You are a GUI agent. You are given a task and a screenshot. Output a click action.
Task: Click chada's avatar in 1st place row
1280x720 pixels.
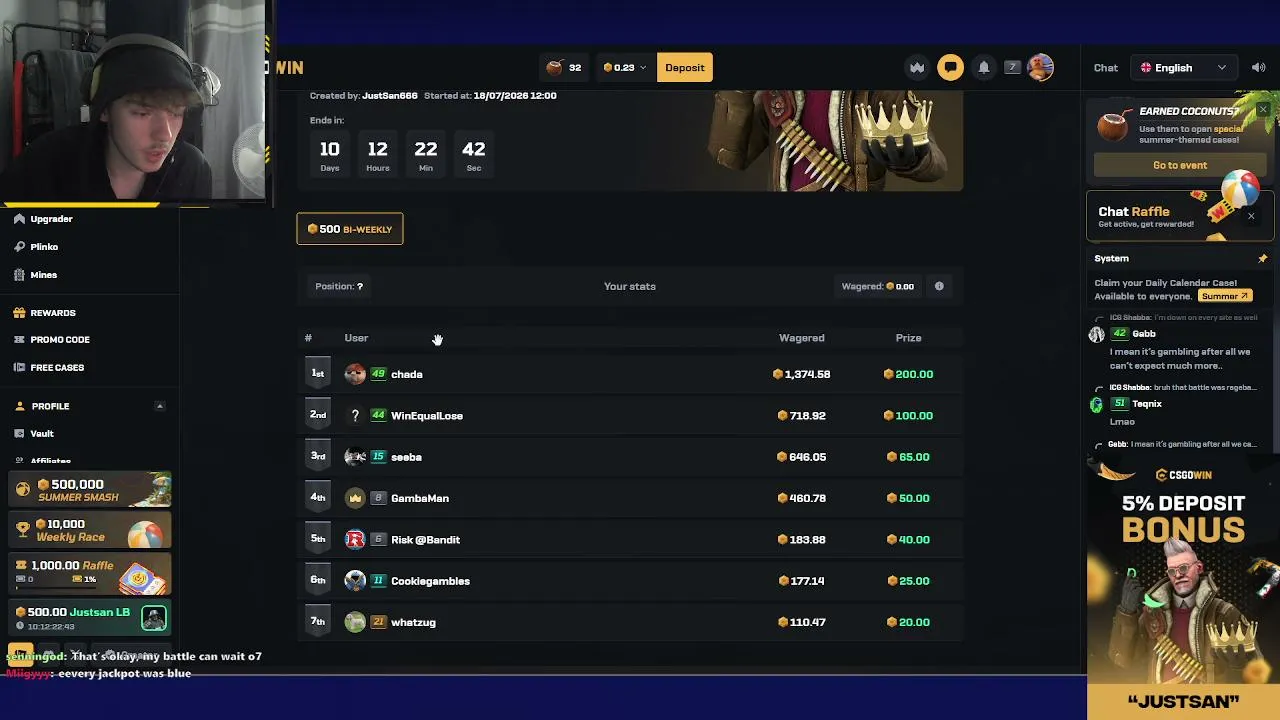click(355, 374)
